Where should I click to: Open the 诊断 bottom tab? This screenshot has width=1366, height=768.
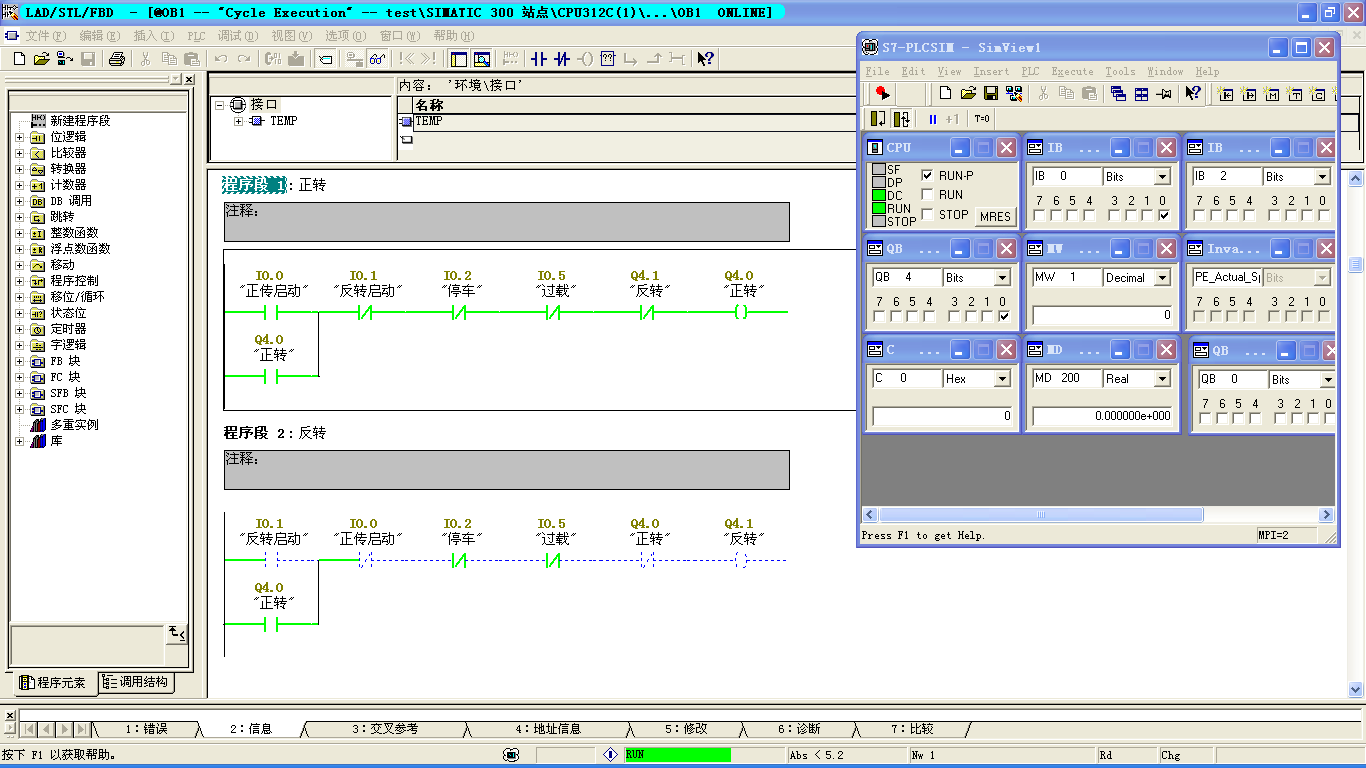799,729
